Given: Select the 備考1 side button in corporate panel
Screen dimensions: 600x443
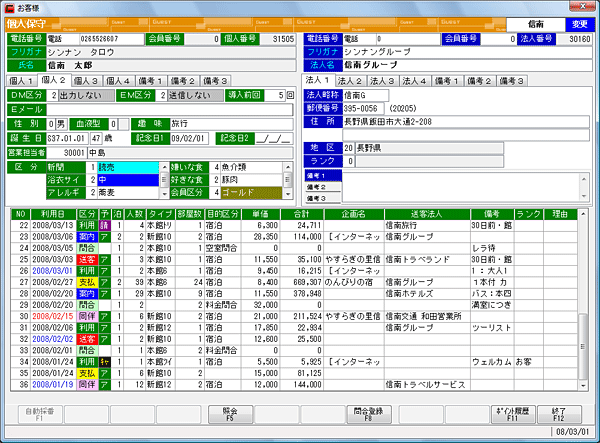Looking at the screenshot, I should [323, 176].
